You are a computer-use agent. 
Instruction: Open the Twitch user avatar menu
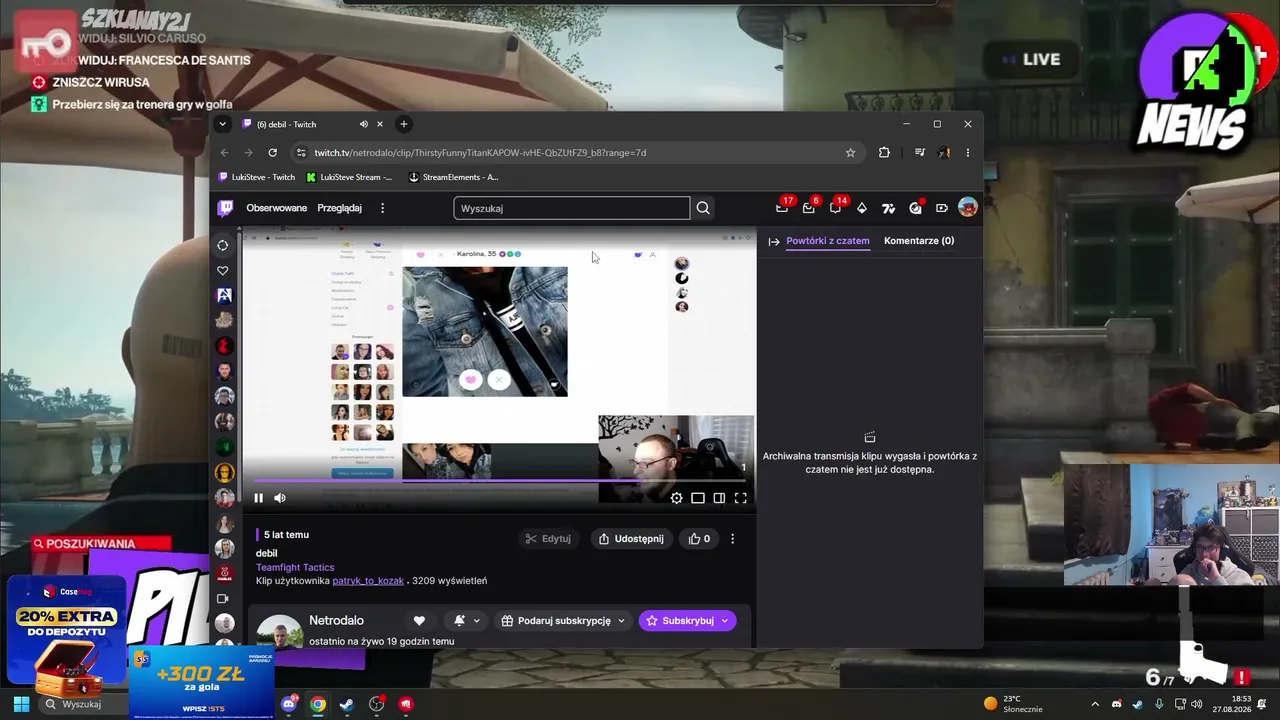967,208
